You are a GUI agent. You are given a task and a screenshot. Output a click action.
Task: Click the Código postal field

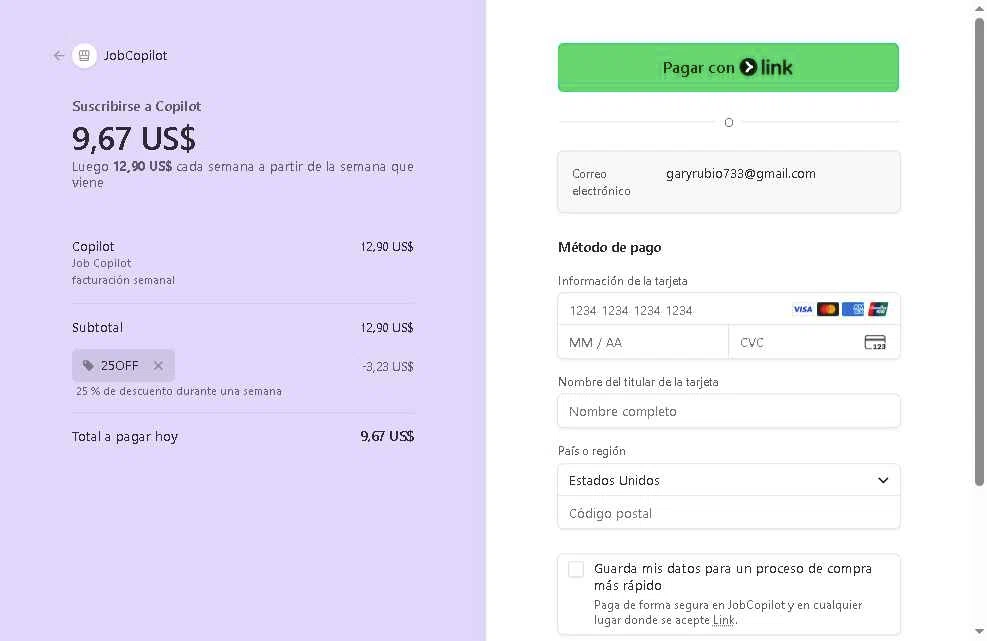click(x=729, y=513)
